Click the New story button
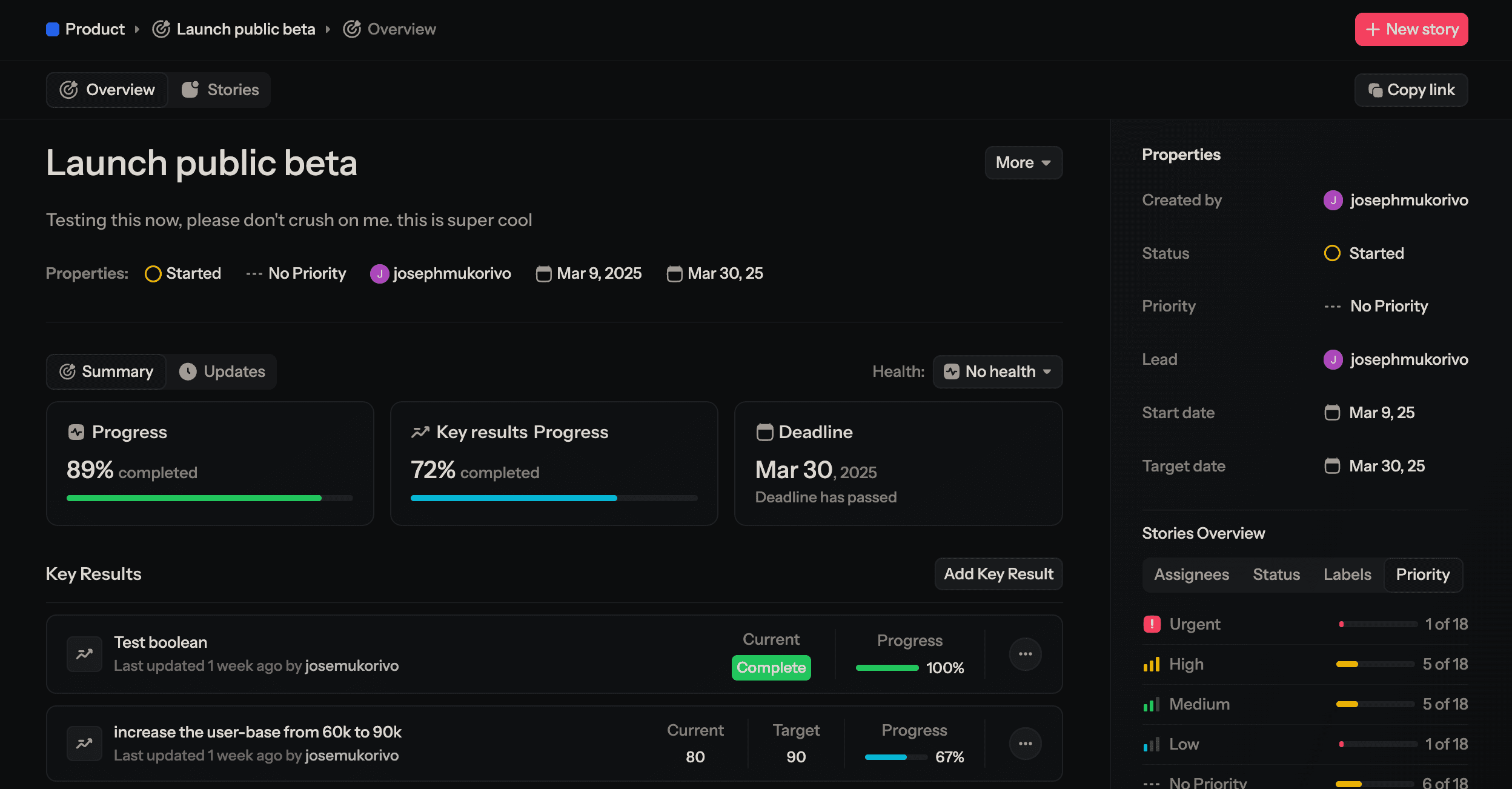 click(1411, 28)
